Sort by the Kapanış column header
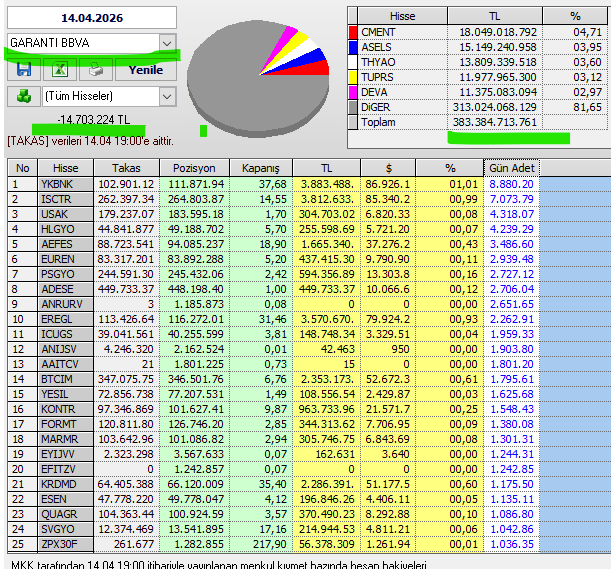Viewport: 611px width, 569px height. point(261,168)
